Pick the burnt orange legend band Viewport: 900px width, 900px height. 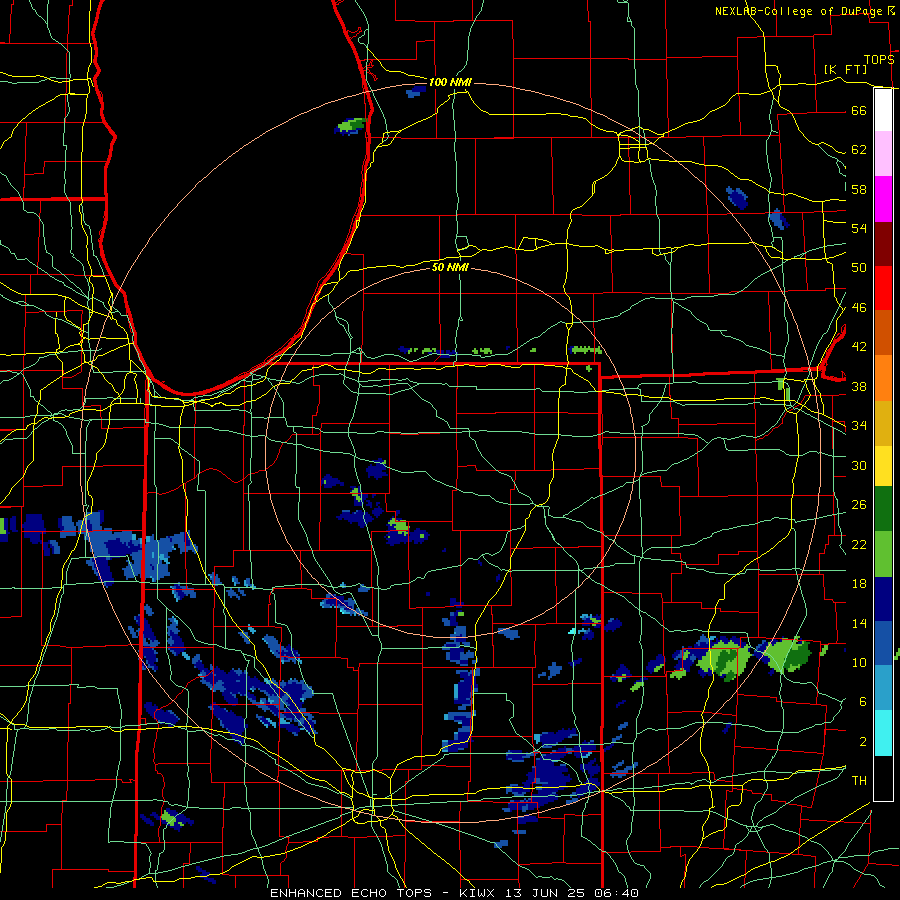point(883,333)
